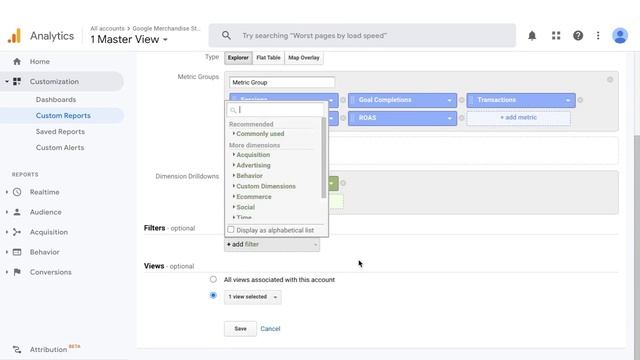Open the add filter dropdown

272,244
